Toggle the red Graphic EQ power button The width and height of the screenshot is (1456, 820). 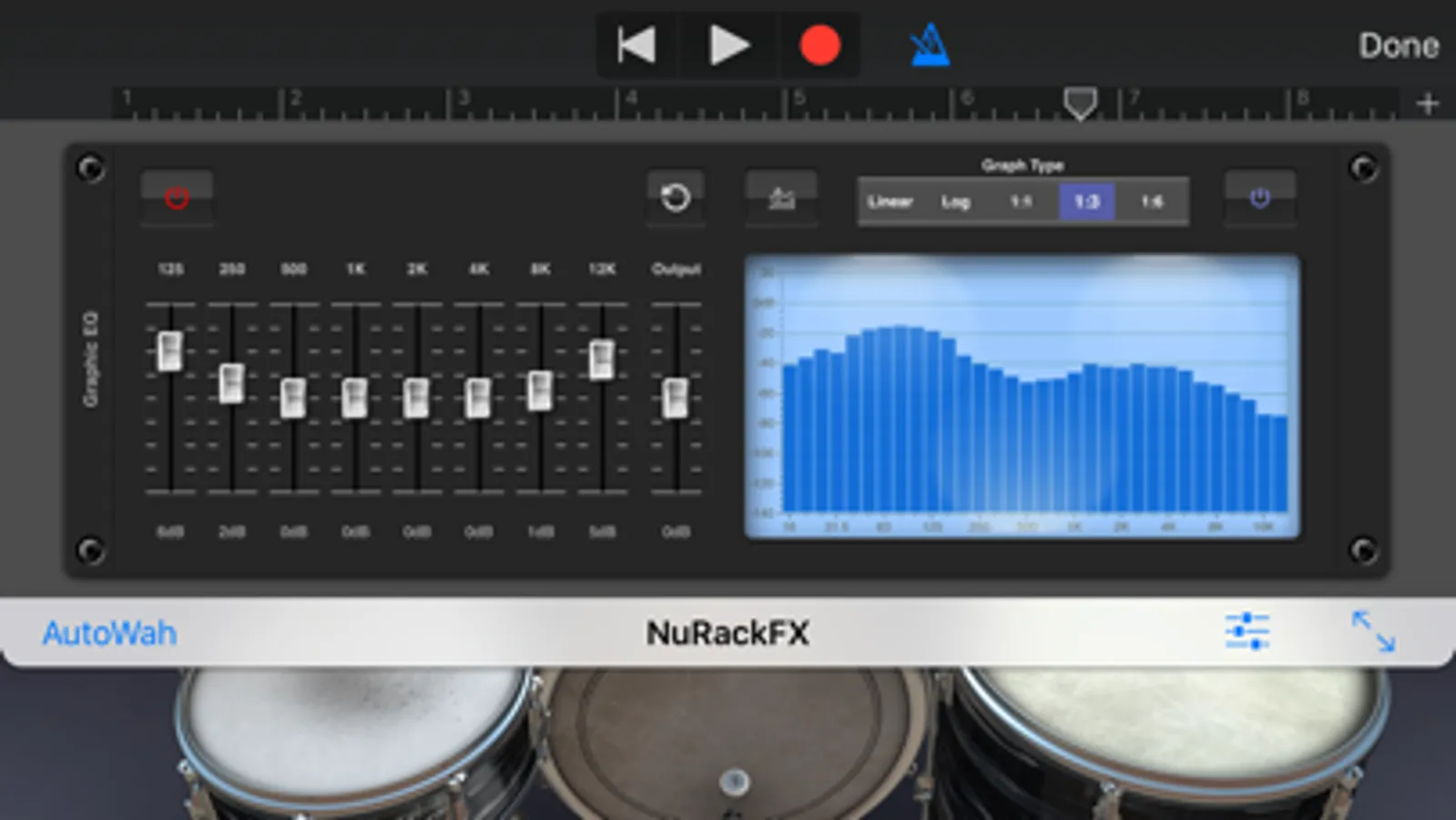[177, 197]
